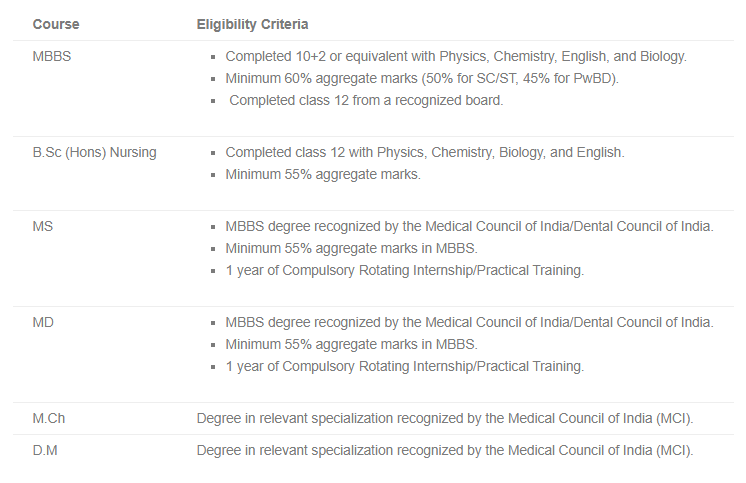
Task: Click the M.Ch eligibility criteria text
Action: click(445, 418)
